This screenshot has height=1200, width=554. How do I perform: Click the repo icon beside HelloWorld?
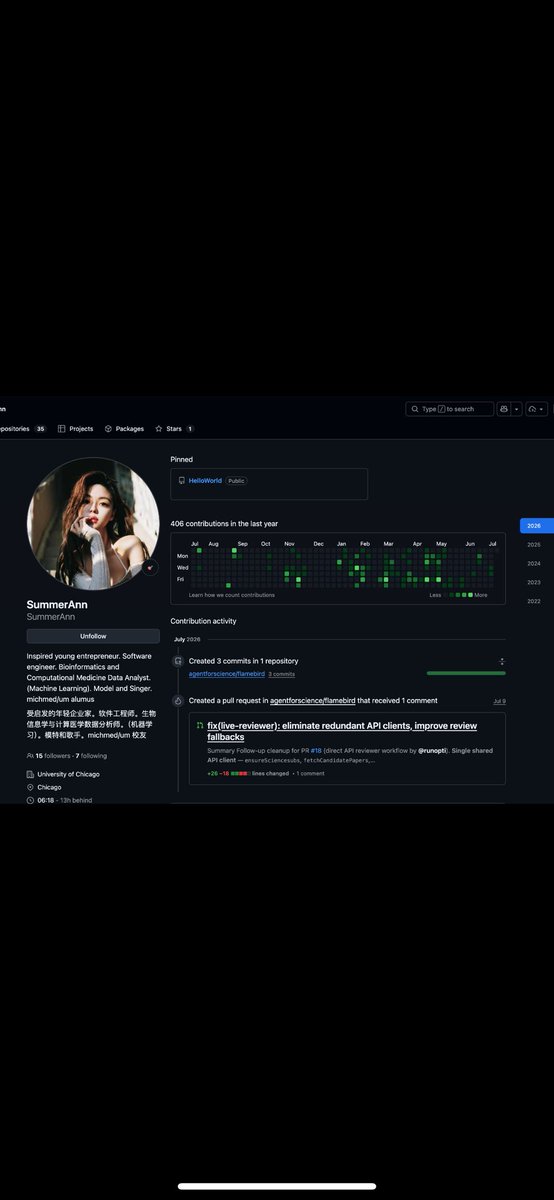point(181,481)
